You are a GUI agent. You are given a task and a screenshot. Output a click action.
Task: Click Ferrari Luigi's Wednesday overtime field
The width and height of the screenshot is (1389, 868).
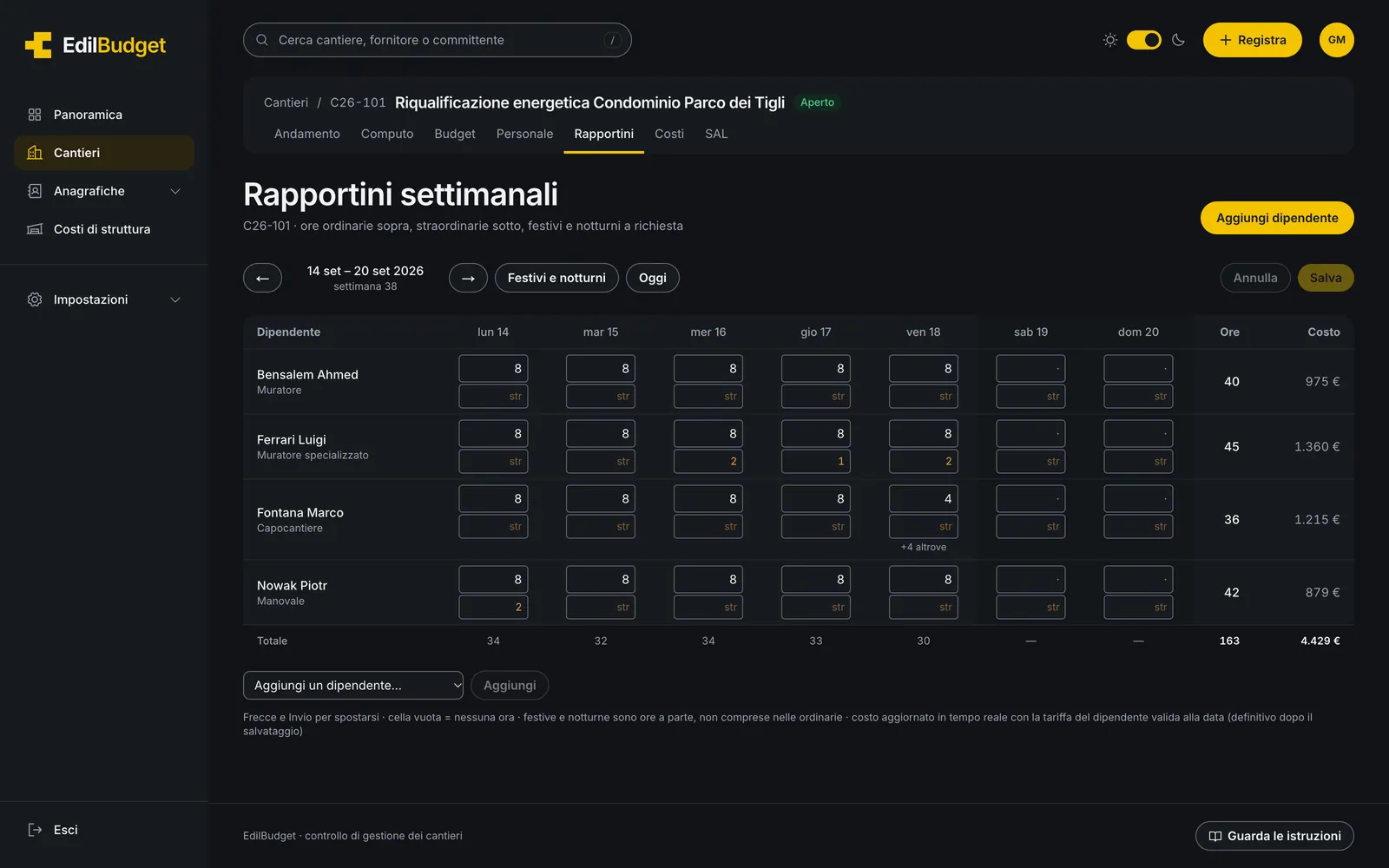tap(708, 461)
